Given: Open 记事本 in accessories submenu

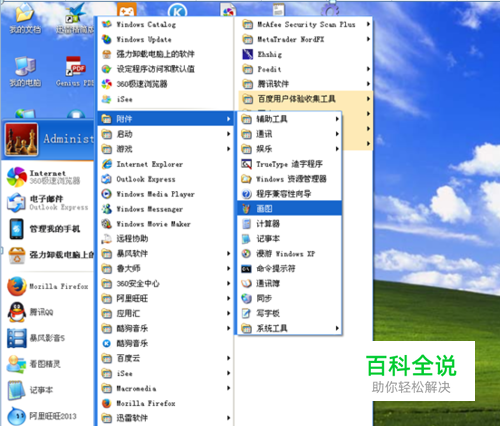Looking at the screenshot, I should (x=289, y=239).
